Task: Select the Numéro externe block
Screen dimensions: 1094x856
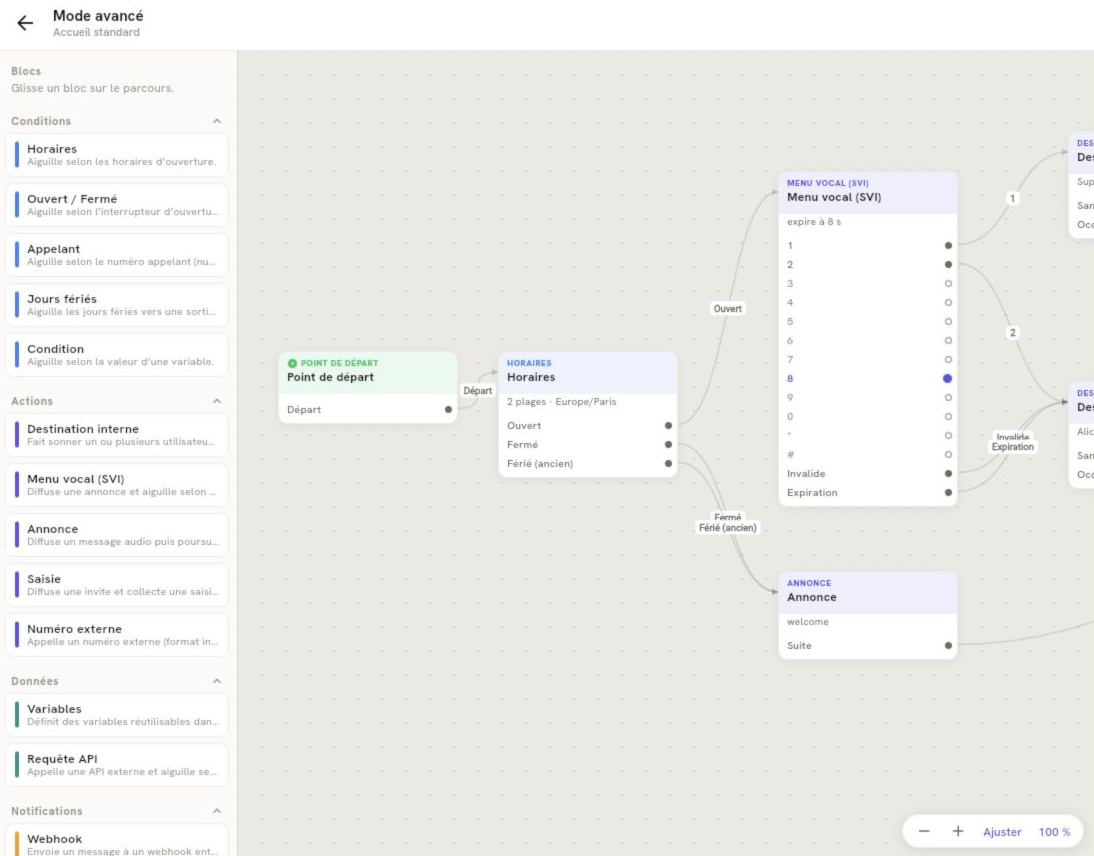Action: pyautogui.click(x=117, y=635)
